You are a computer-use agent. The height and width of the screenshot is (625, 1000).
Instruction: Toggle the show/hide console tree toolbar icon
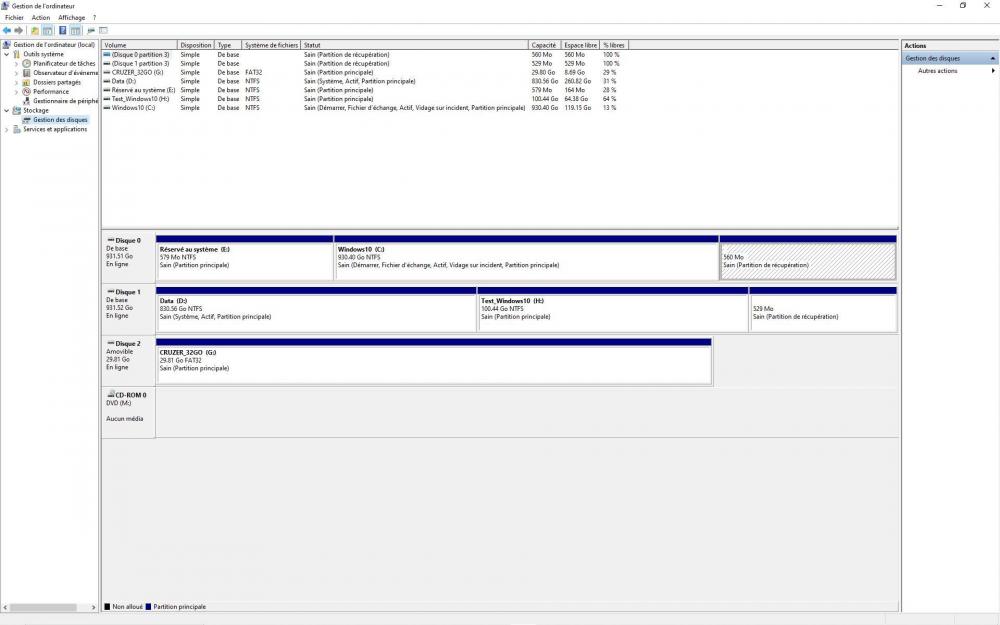47,31
